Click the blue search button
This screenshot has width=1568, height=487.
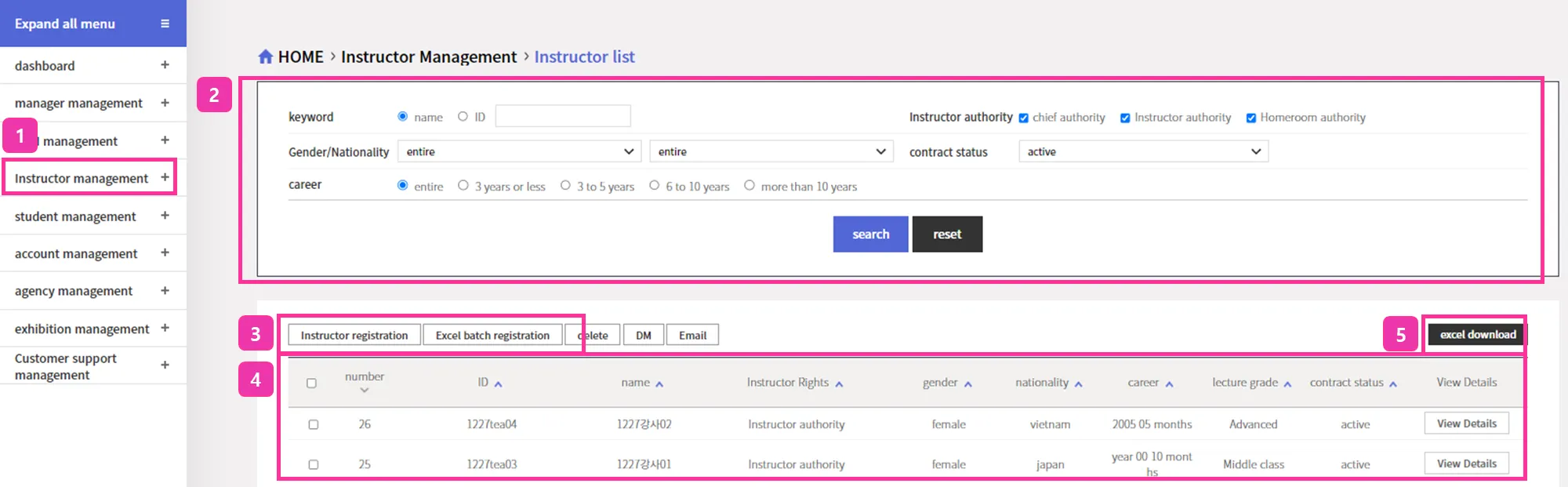point(870,234)
